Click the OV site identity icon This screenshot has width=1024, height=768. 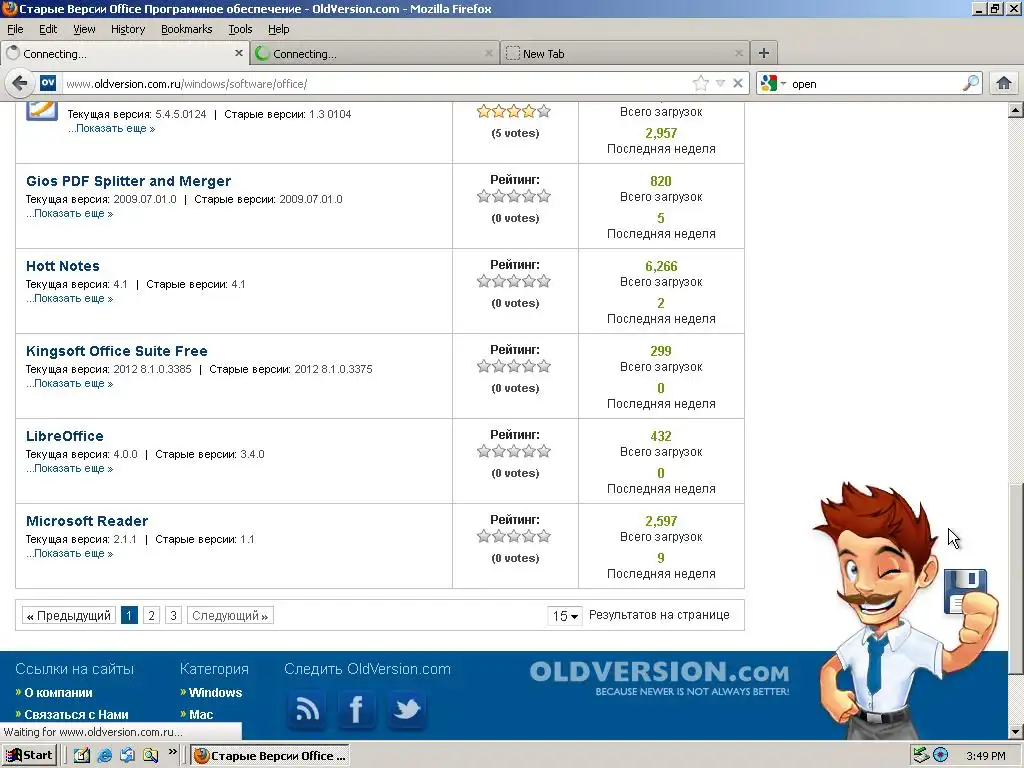pos(48,84)
